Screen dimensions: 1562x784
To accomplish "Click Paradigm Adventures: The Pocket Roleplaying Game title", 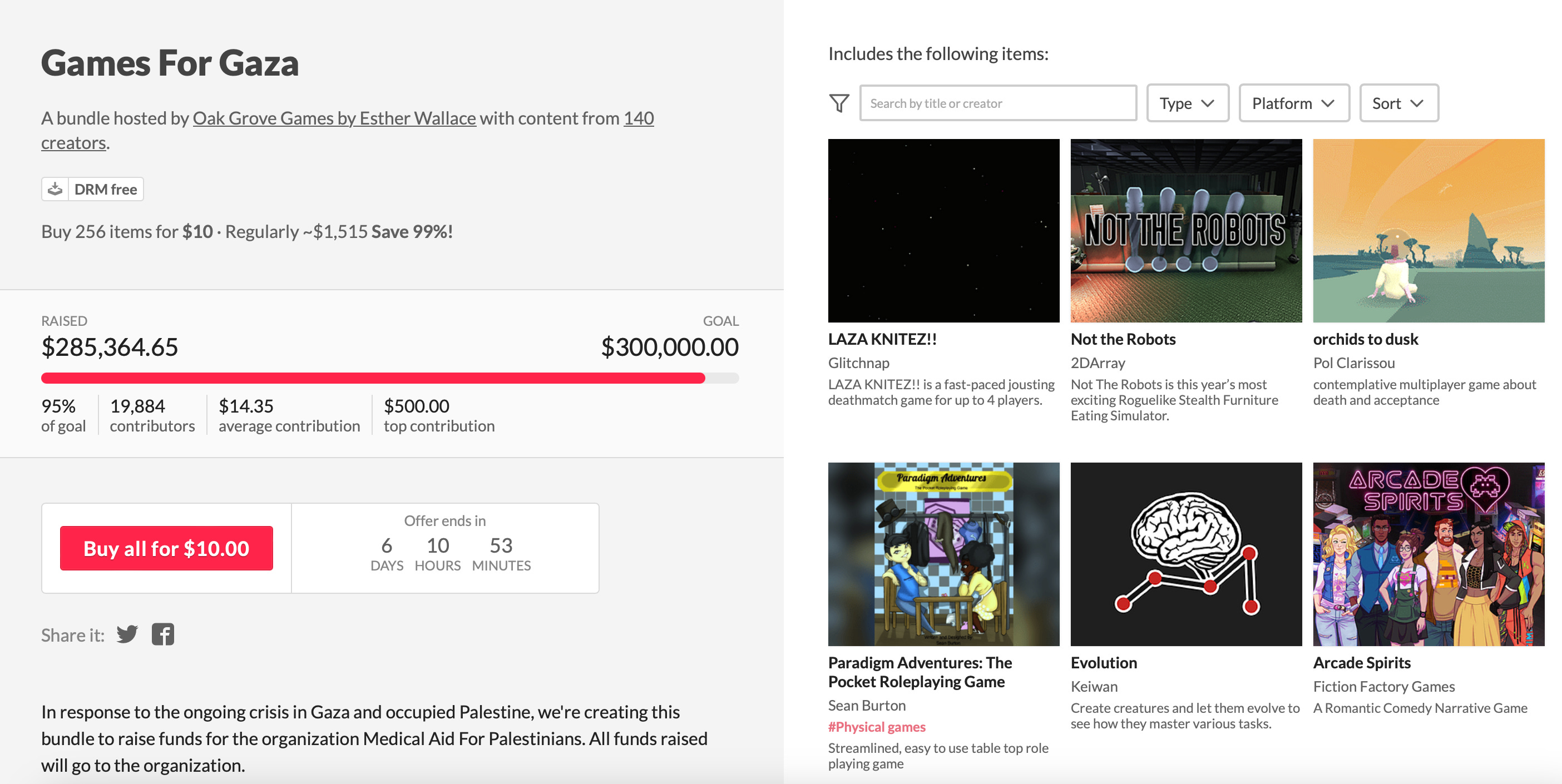I will click(920, 672).
